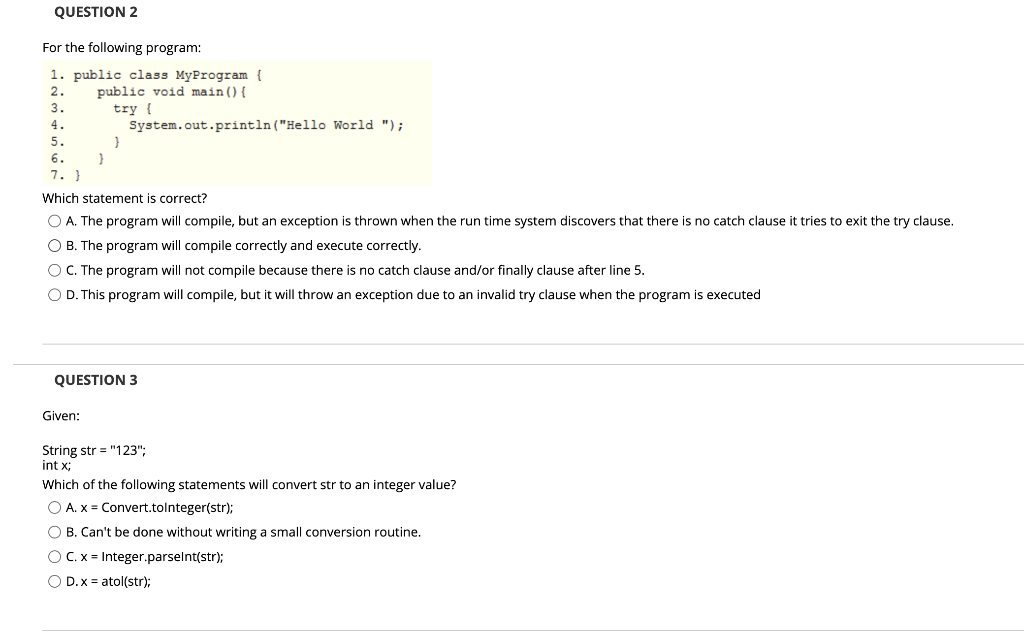Choose option B about writing a conversion routine
1024x634 pixels.
click(x=54, y=532)
